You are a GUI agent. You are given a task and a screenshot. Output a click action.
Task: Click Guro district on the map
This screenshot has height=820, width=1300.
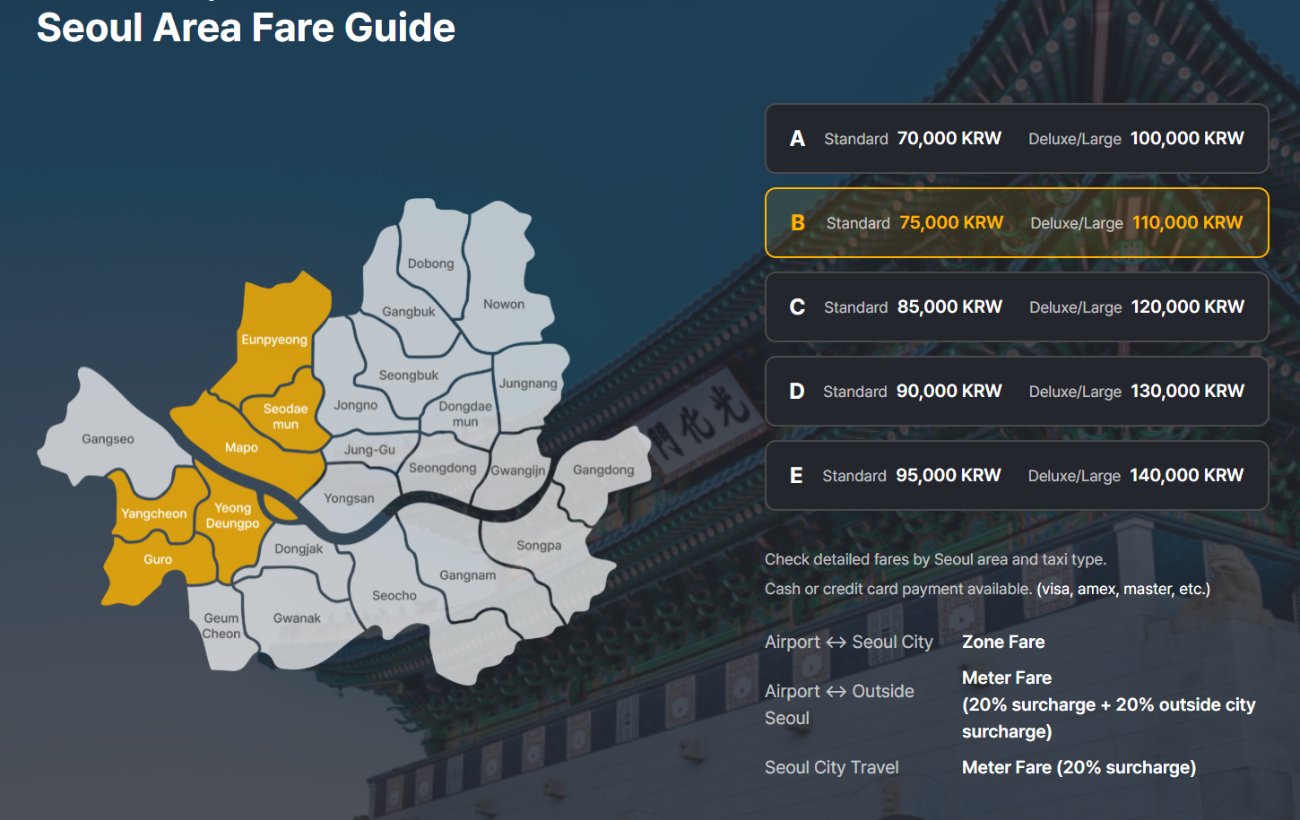click(x=157, y=559)
